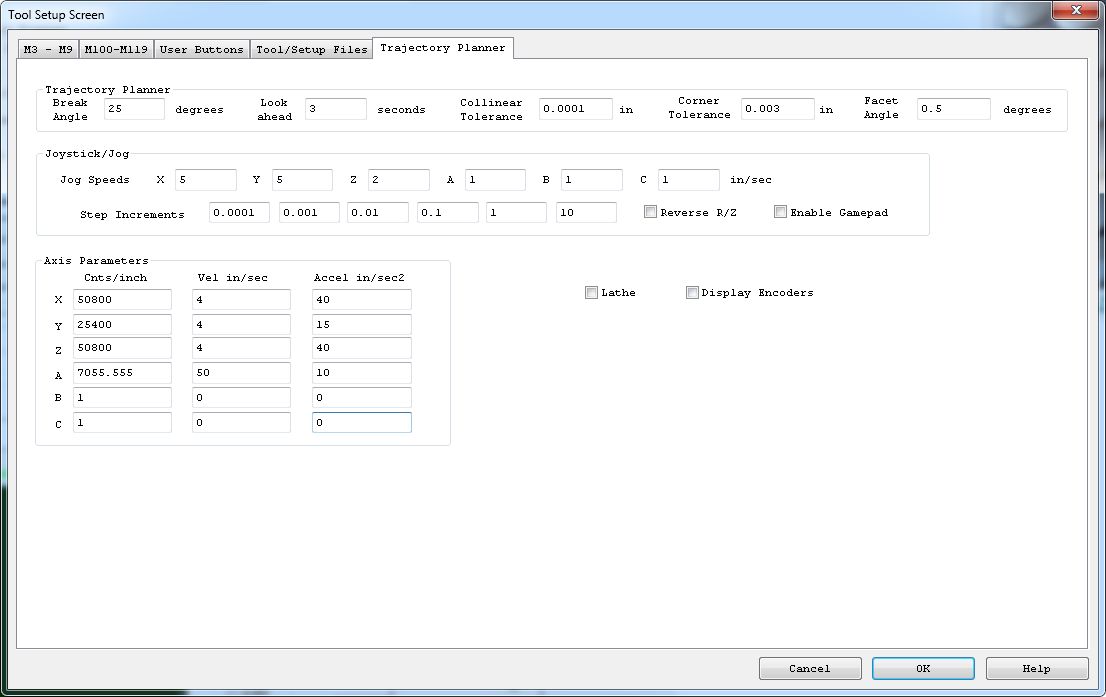Viewport: 1106px width, 697px height.
Task: Select the Tool/Setup Files tab
Action: (311, 49)
